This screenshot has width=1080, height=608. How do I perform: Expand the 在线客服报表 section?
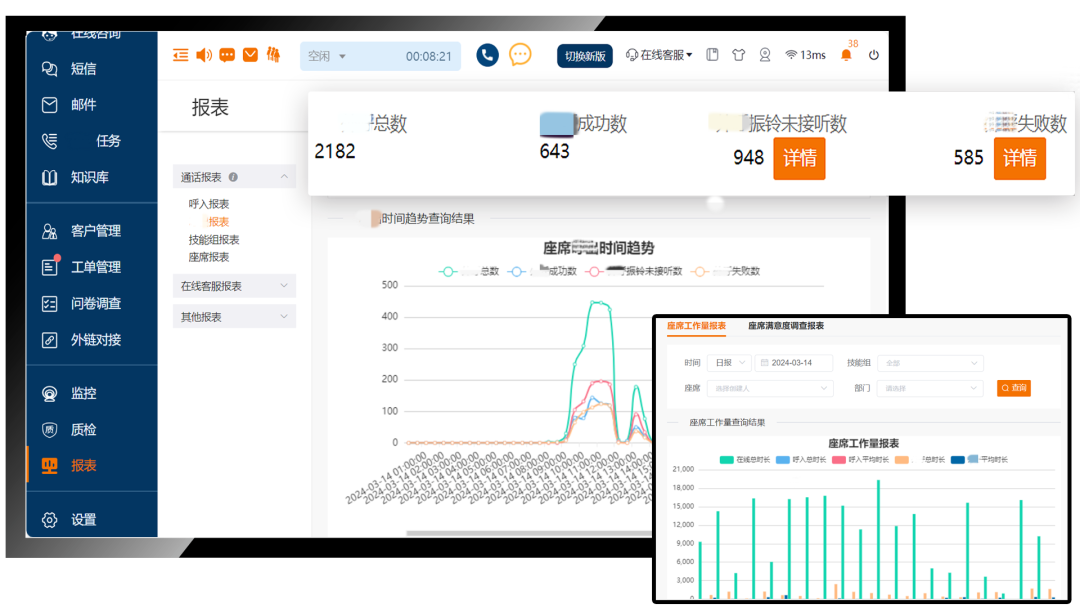click(x=234, y=286)
